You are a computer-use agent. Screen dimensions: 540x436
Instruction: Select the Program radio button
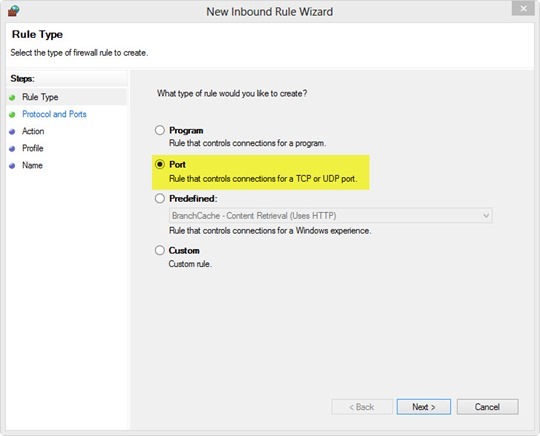coord(160,130)
